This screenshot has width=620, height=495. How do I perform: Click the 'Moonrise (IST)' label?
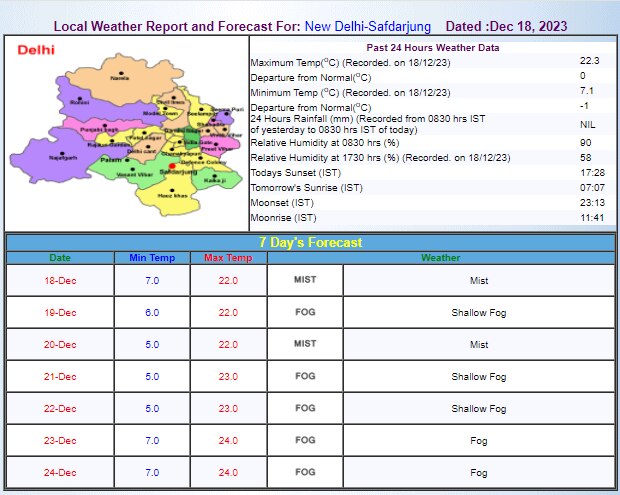[x=283, y=218]
